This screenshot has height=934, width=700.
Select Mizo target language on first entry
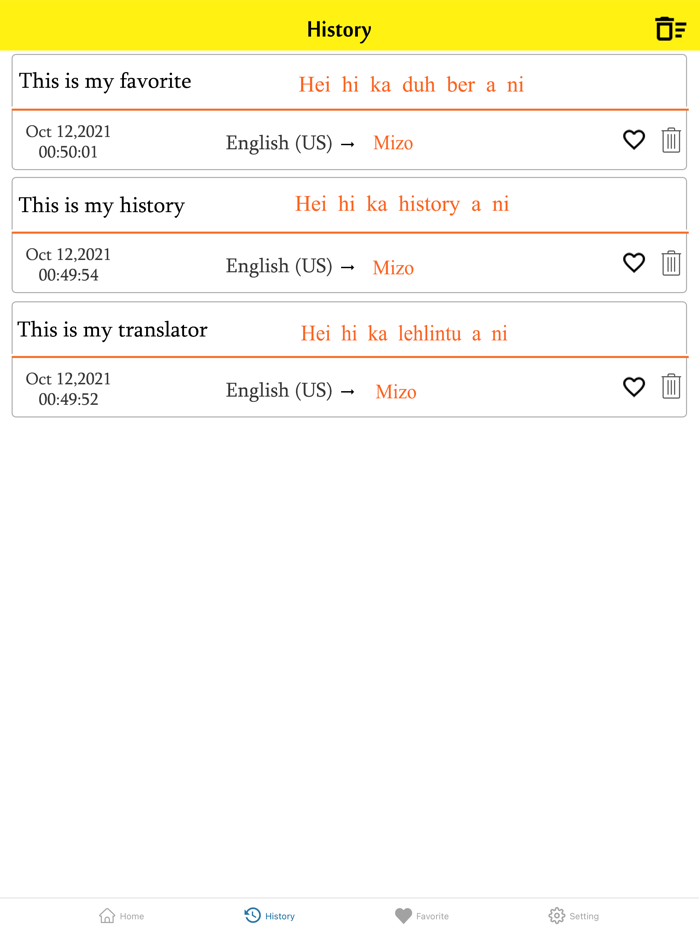[x=393, y=143]
